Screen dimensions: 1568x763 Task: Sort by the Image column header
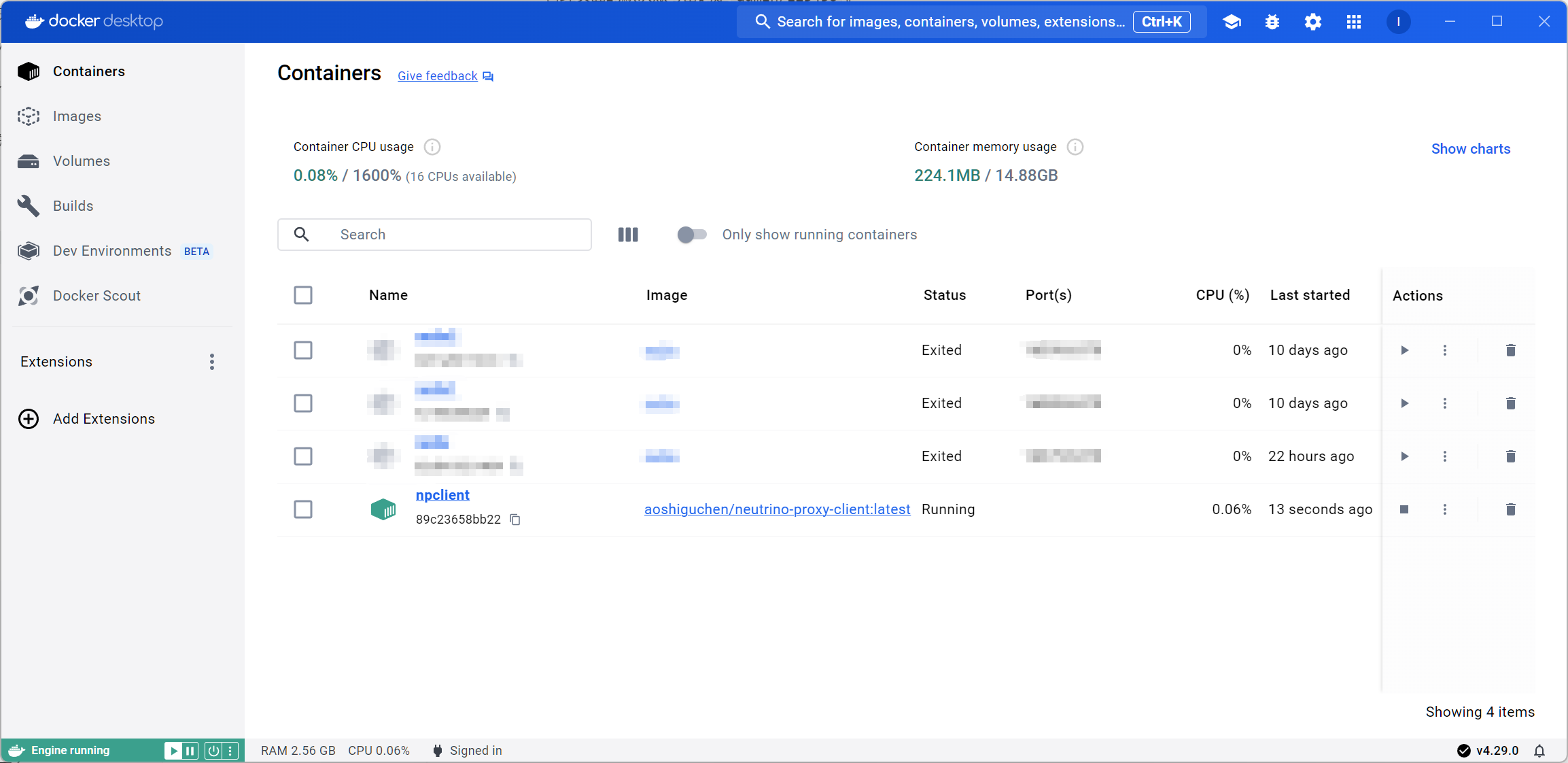pyautogui.click(x=667, y=295)
